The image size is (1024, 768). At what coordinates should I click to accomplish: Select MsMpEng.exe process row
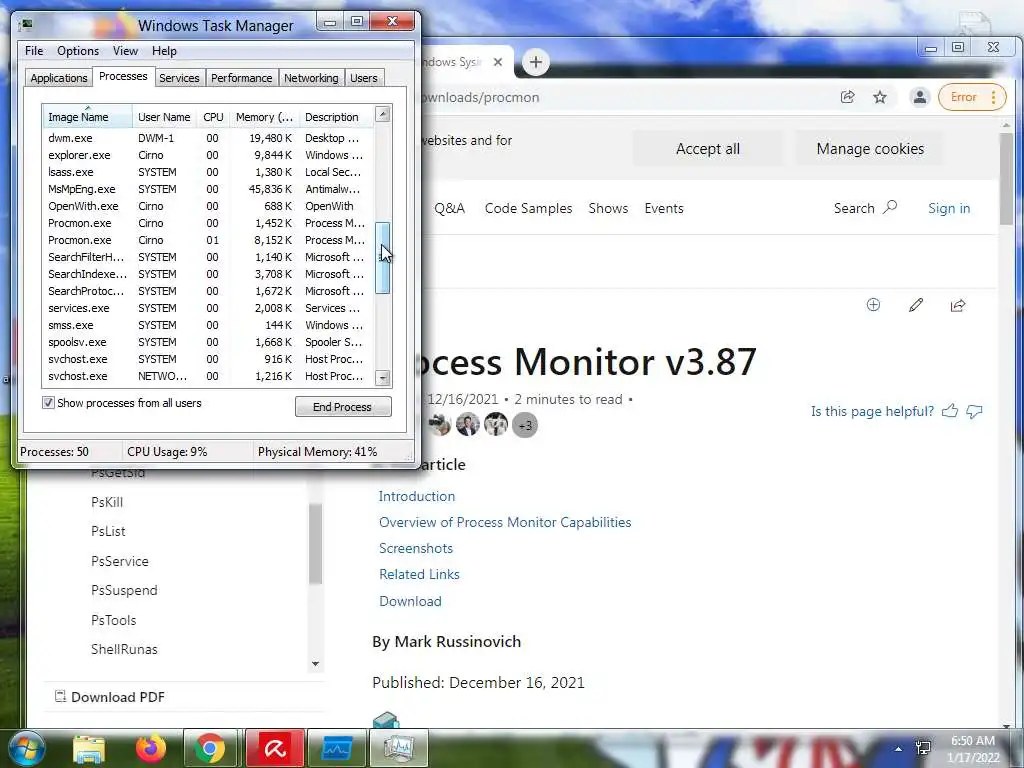208,189
